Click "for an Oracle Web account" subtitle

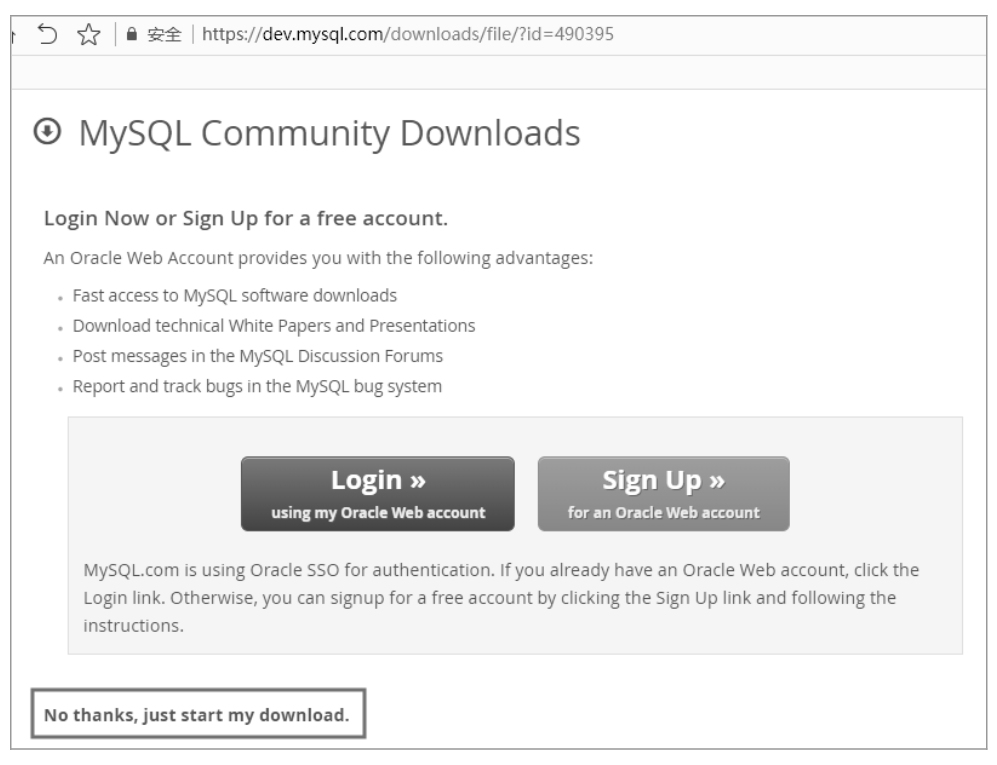point(663,513)
